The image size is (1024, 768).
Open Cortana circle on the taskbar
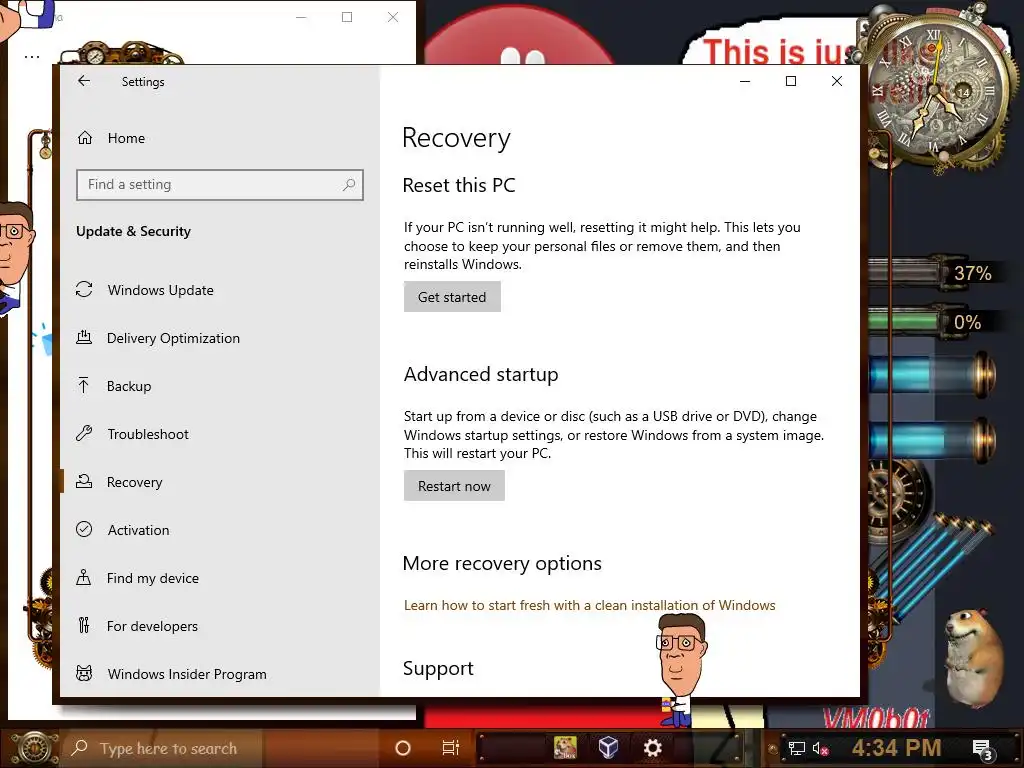point(403,748)
